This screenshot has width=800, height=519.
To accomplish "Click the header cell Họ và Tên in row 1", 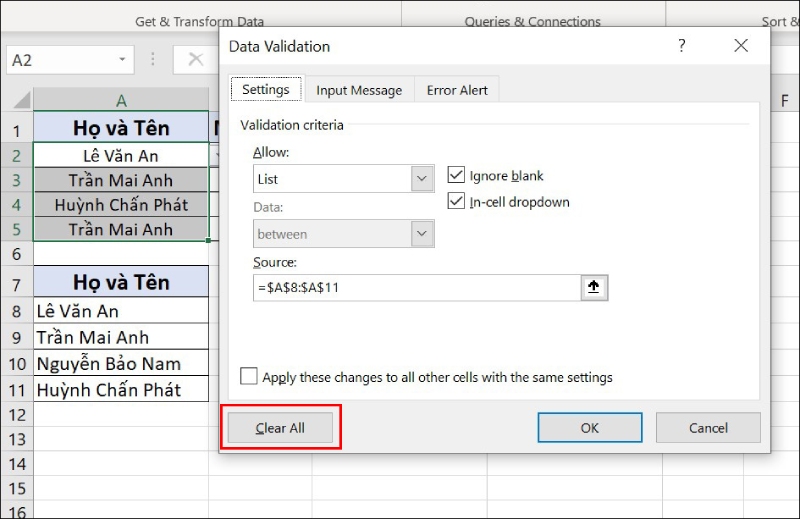I will [x=121, y=128].
